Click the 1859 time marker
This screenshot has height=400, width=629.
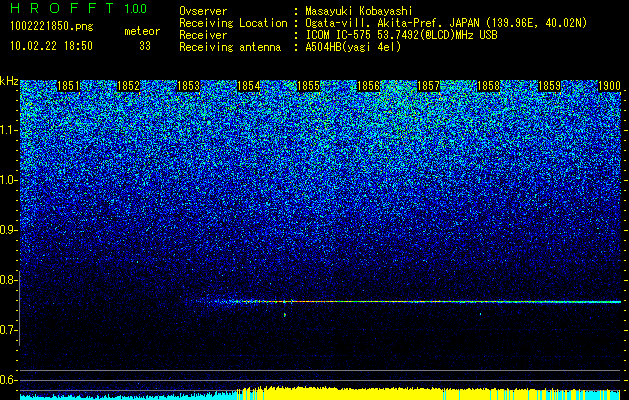point(549,86)
